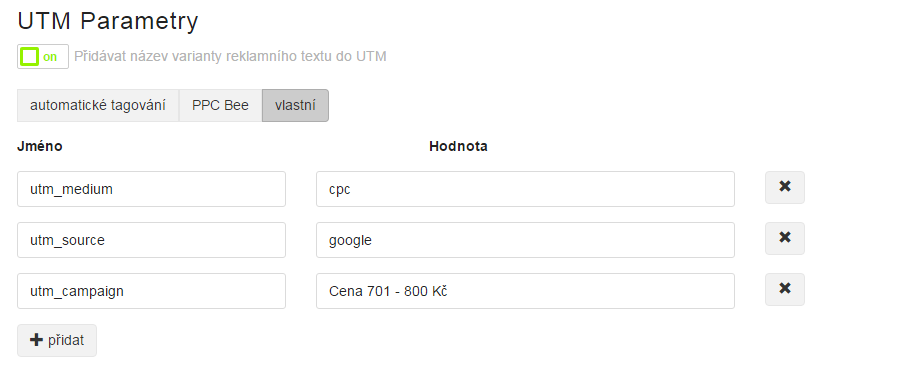Viewport: 924px width, 369px height.
Task: Click the Hodnota column header
Action: [x=458, y=146]
